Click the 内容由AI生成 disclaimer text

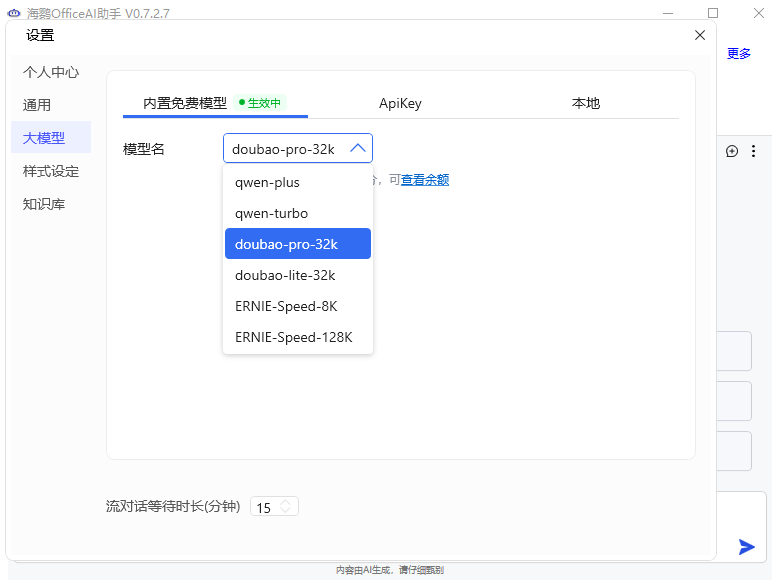(390, 570)
